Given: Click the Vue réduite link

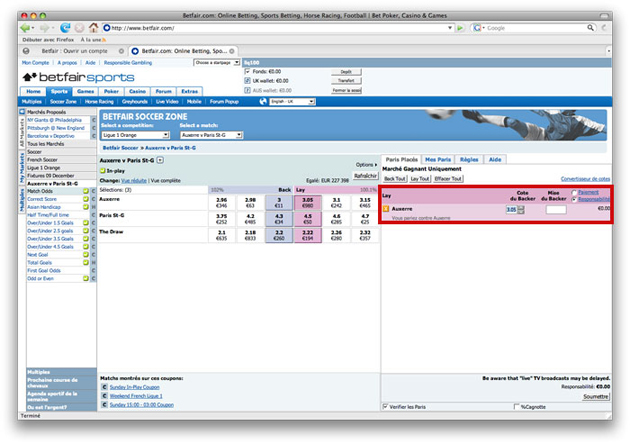Looking at the screenshot, I should coord(134,181).
